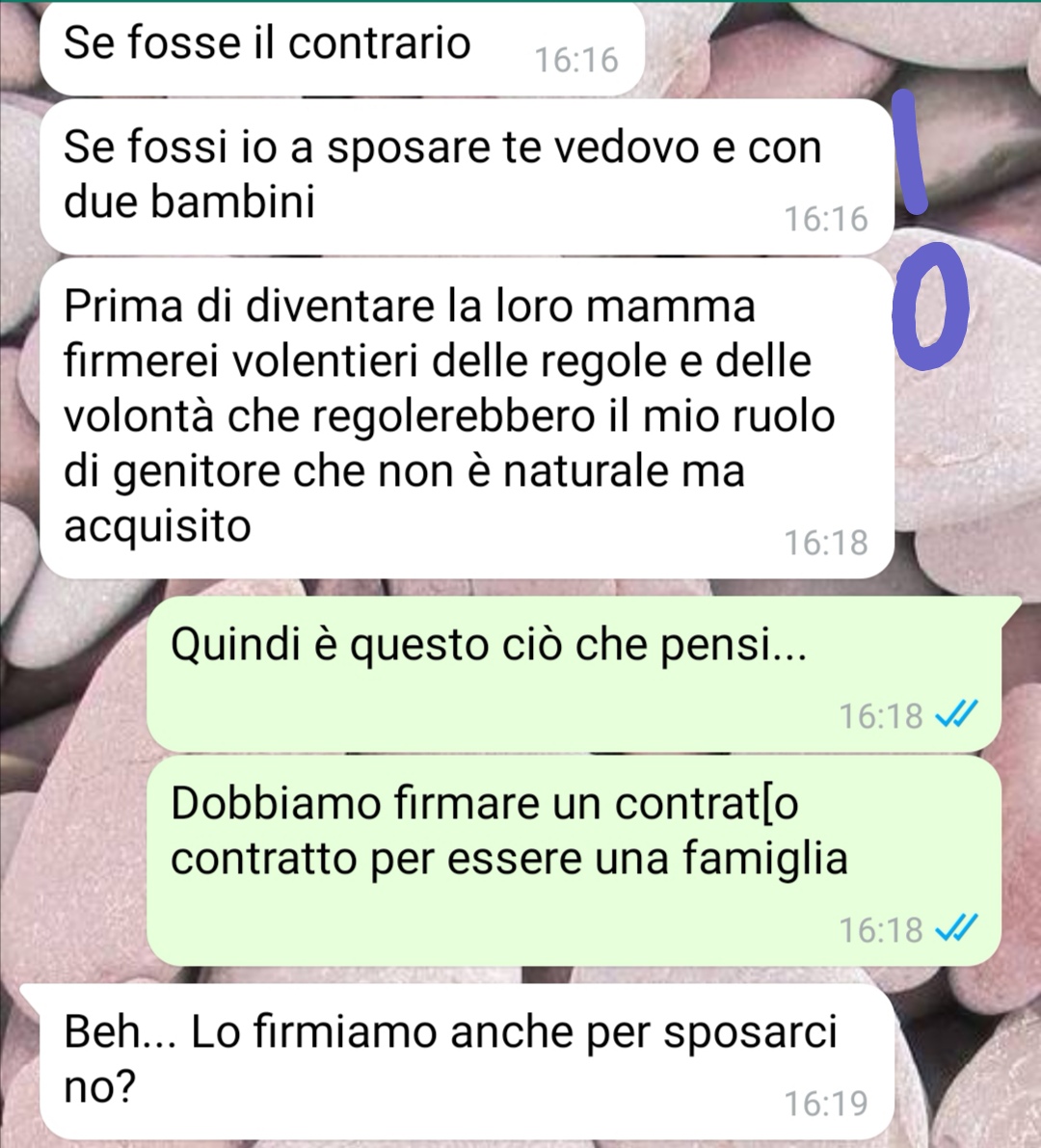This screenshot has height=1148, width=1041.
Task: Click the 16:18 timestamp under "acquisito"
Action: 826,543
